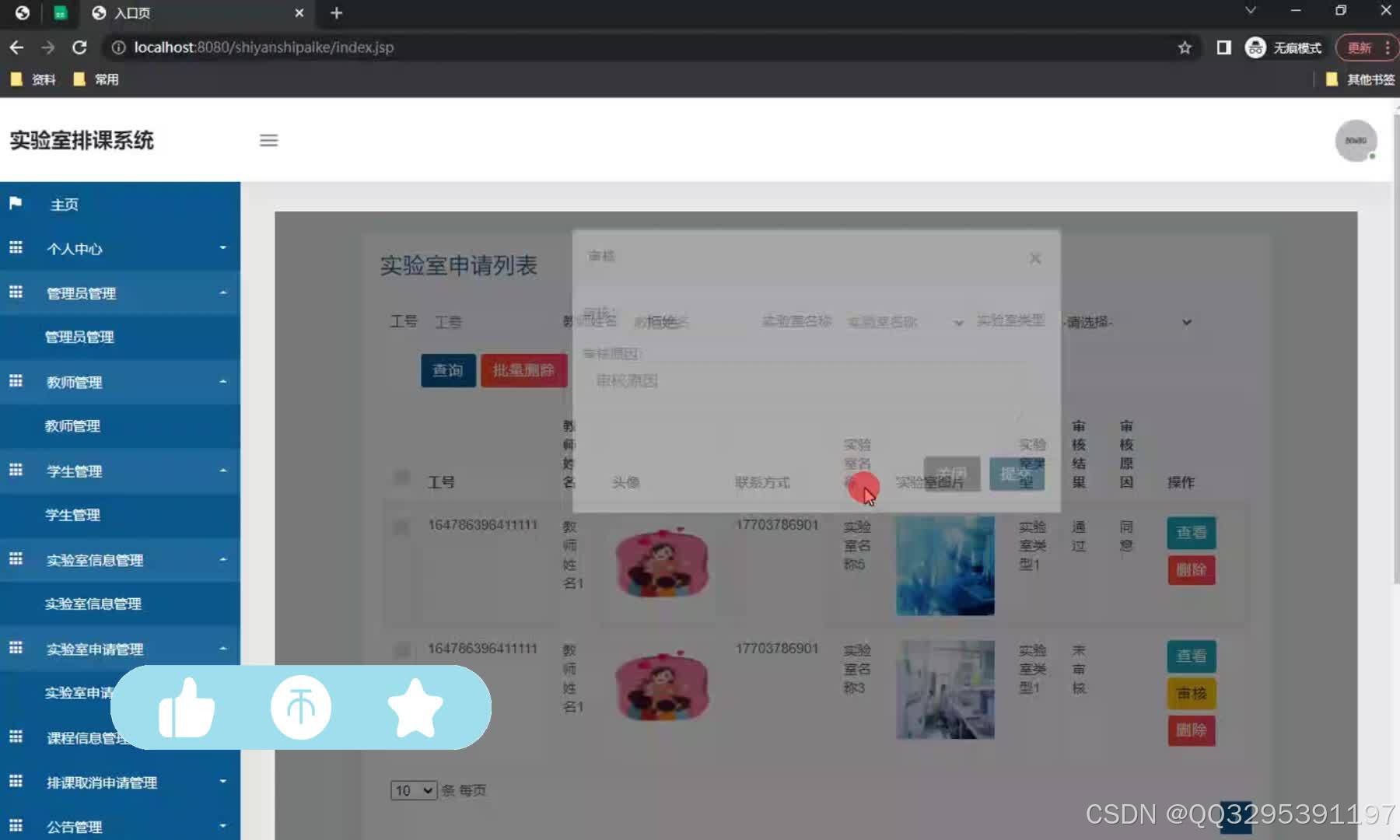Click 删除 for the 实验室名称5 row
Viewport: 1400px width, 840px height.
click(x=1191, y=570)
